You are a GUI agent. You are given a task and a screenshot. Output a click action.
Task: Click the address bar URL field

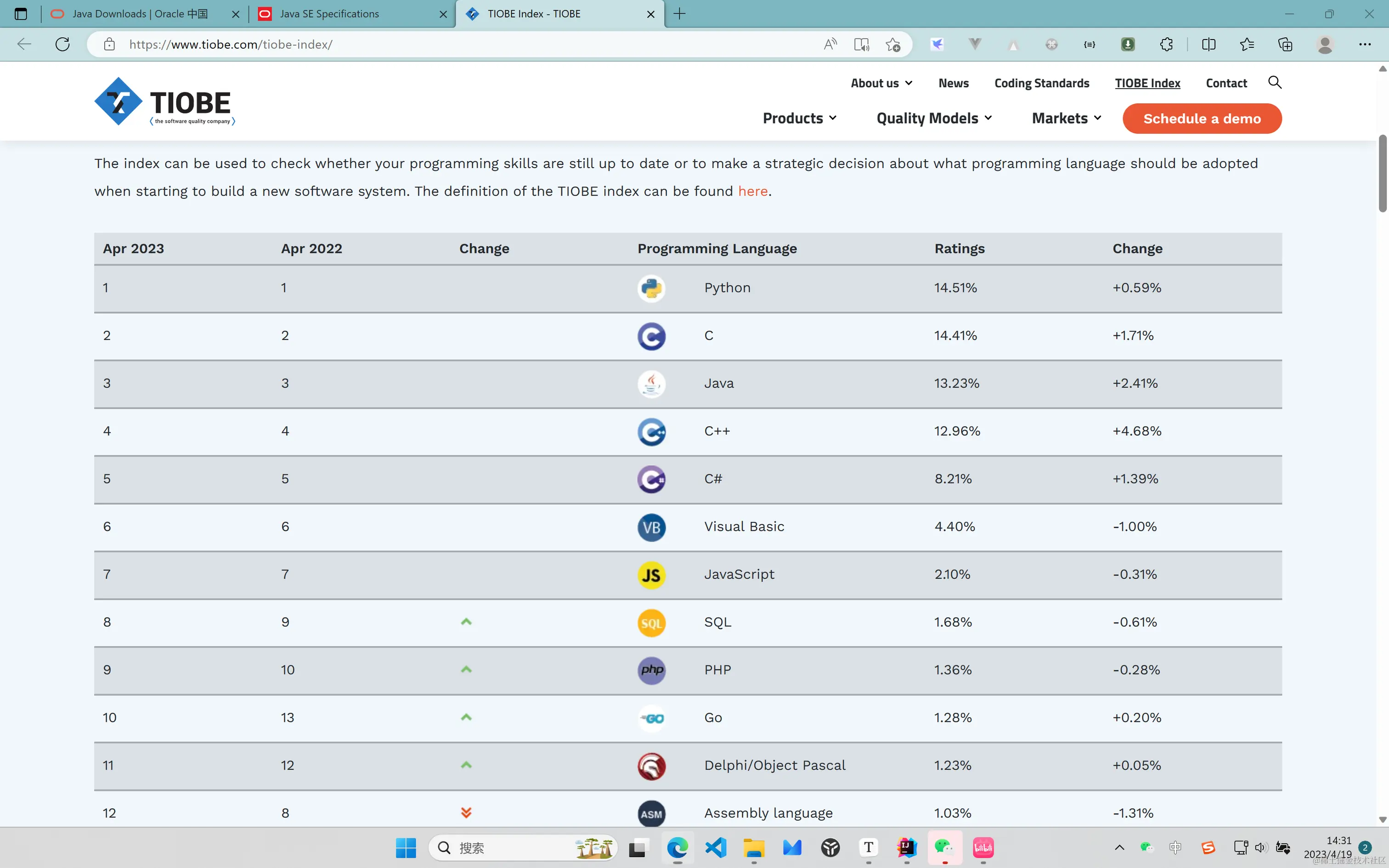(459, 44)
